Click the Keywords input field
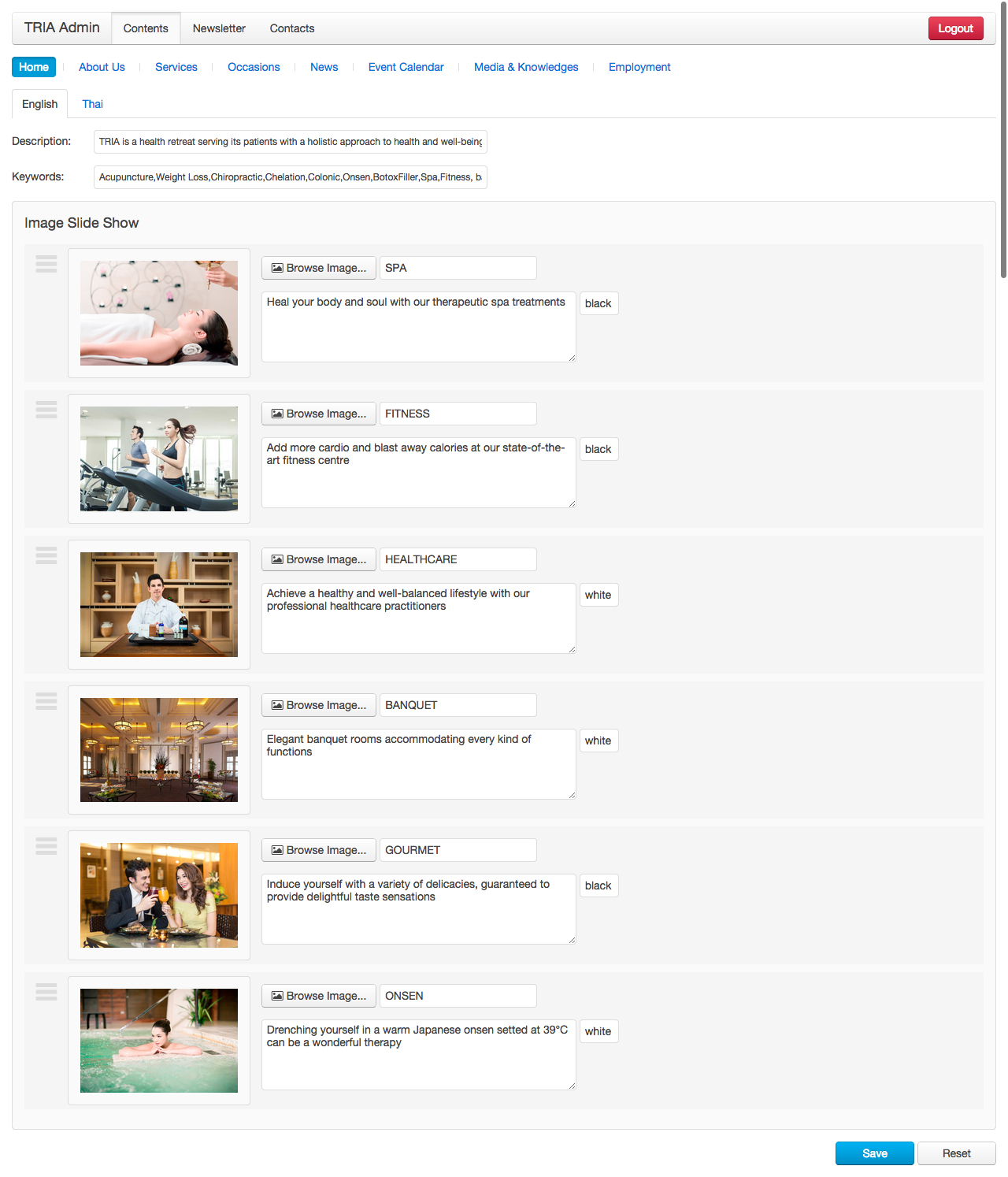This screenshot has height=1177, width=1008. [x=290, y=177]
